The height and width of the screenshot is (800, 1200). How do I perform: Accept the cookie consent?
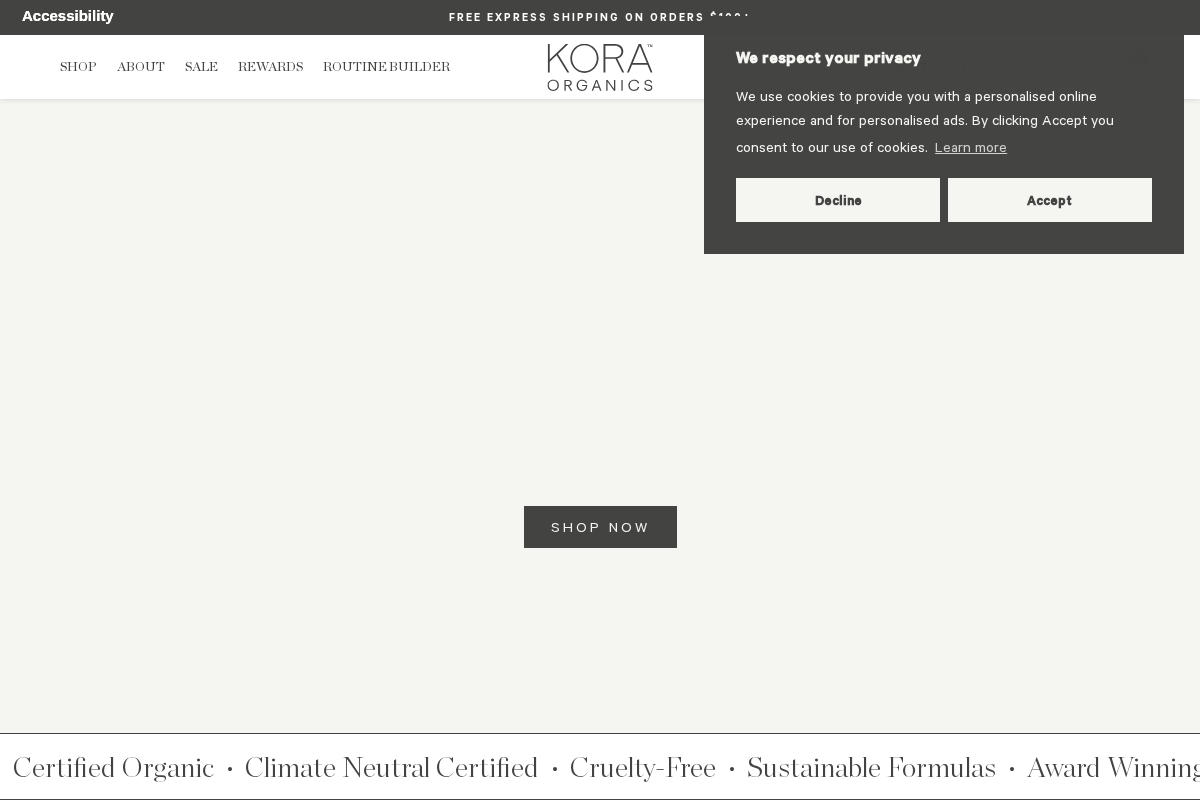coord(1049,200)
